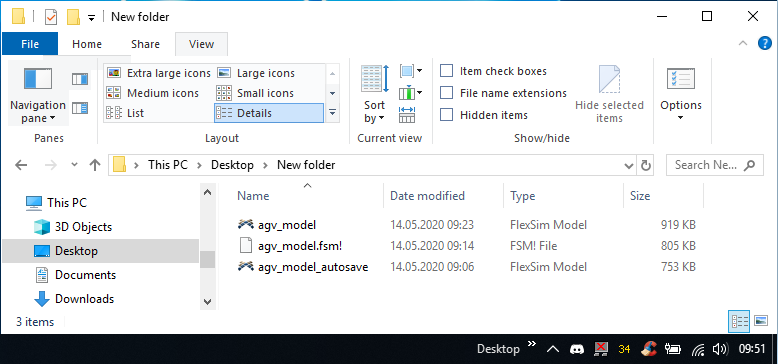Image resolution: width=778 pixels, height=364 pixels.
Task: Open Discord from the system tray
Action: coord(577,349)
